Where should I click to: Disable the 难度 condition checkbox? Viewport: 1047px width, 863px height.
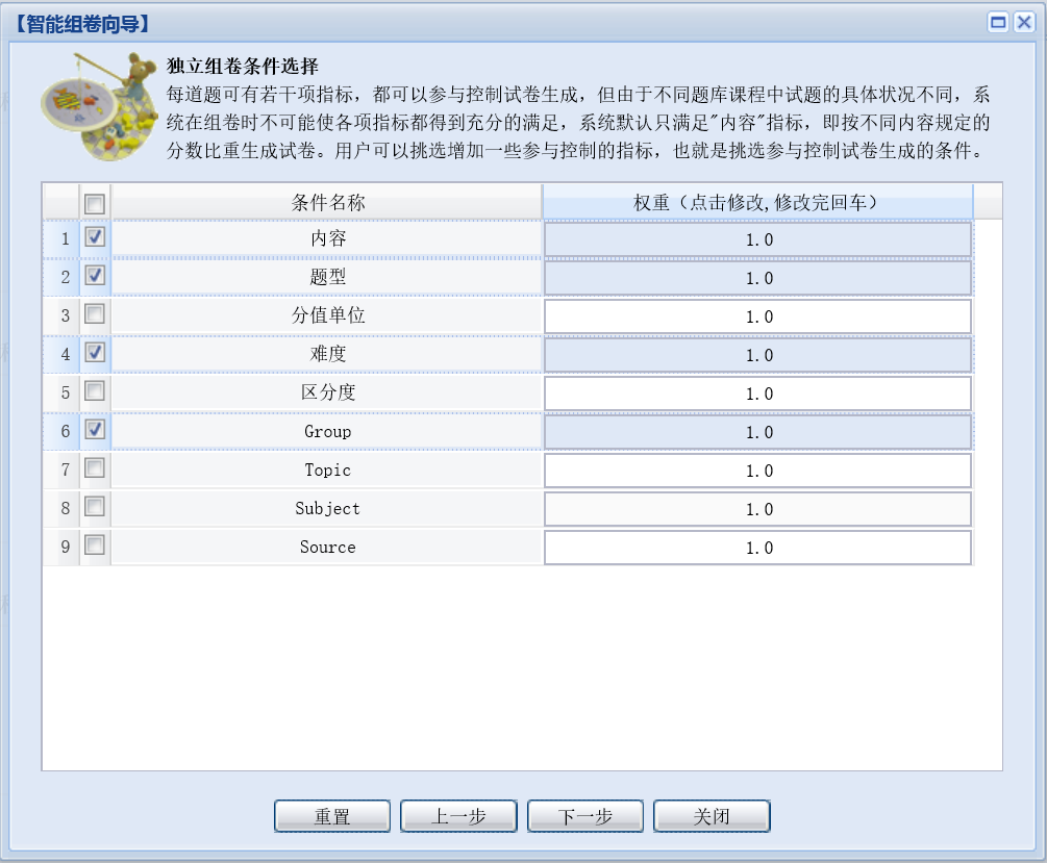point(95,352)
